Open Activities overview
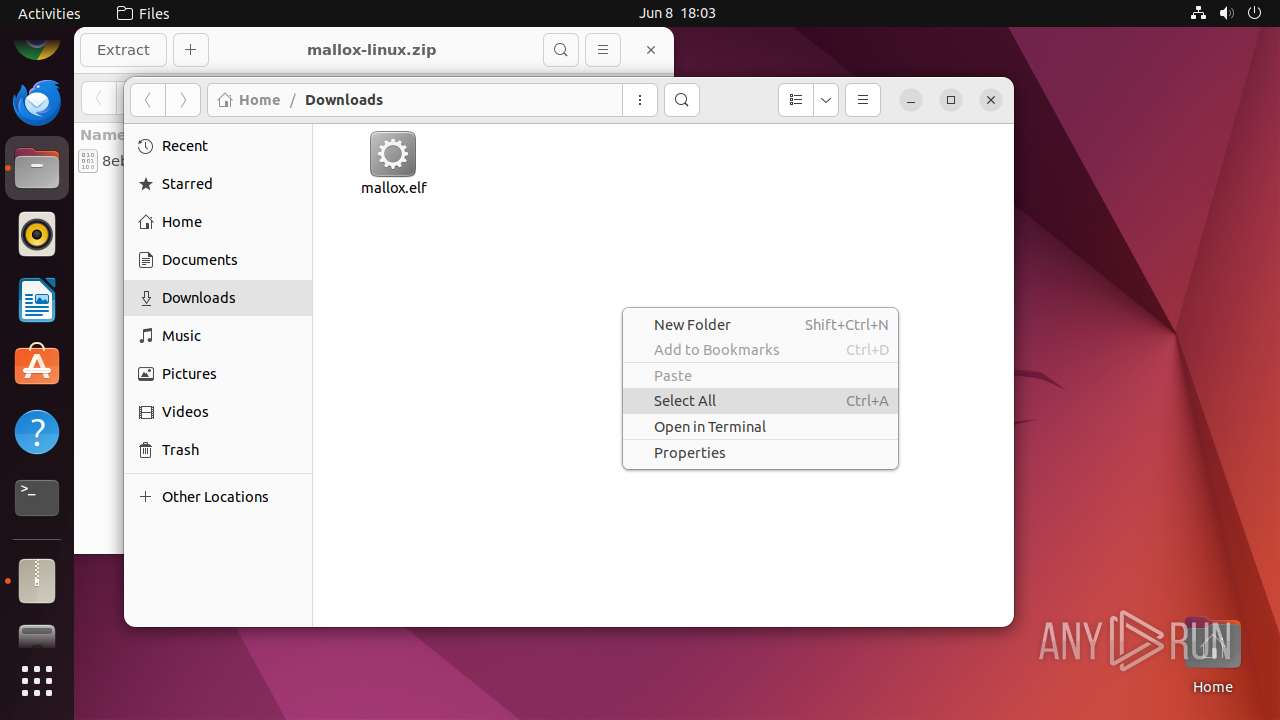Image resolution: width=1280 pixels, height=720 pixels. (x=49, y=13)
